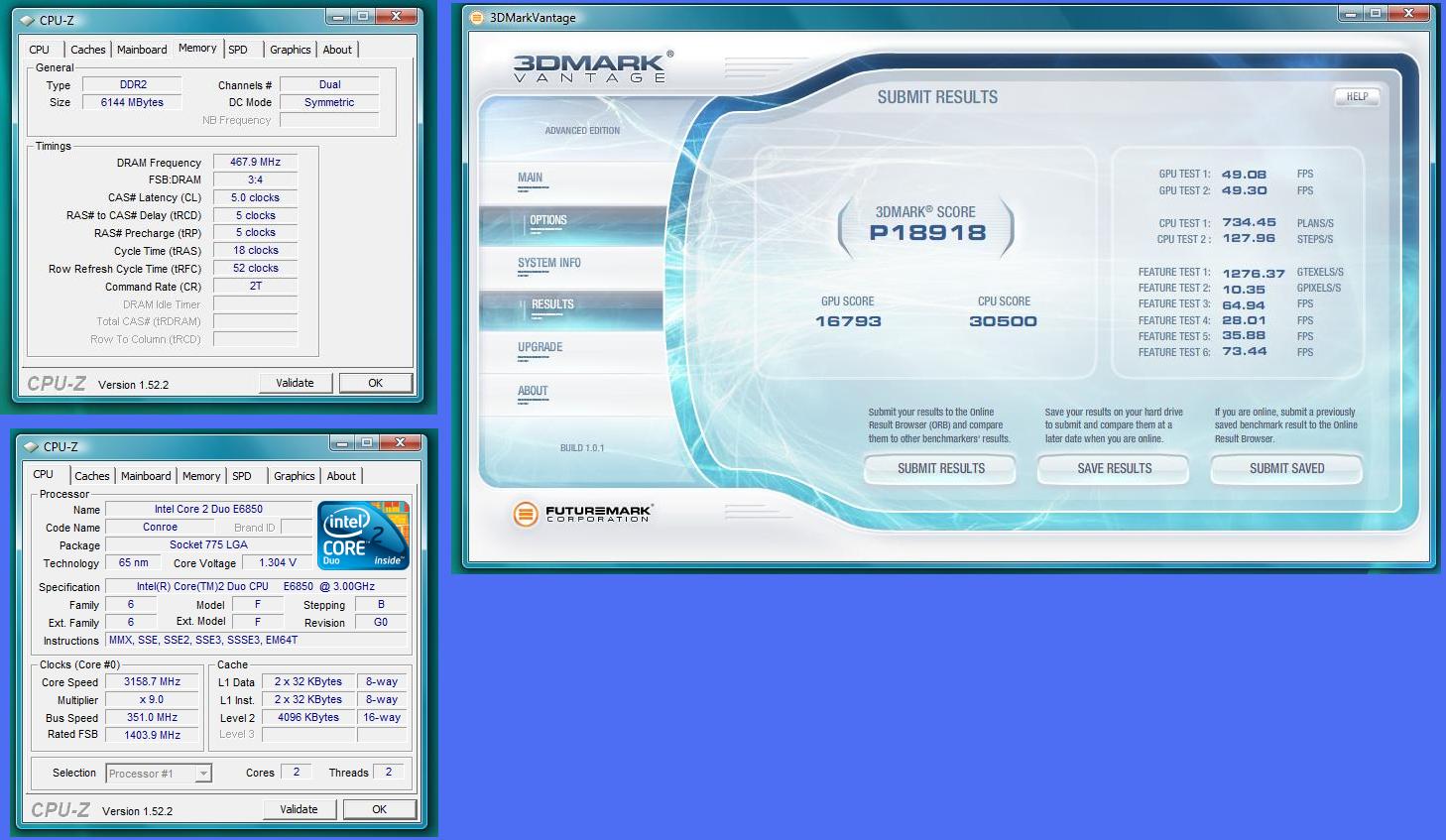Image resolution: width=1446 pixels, height=840 pixels.
Task: Click the Bus Speed value 351.0 MHz
Action: coord(152,717)
